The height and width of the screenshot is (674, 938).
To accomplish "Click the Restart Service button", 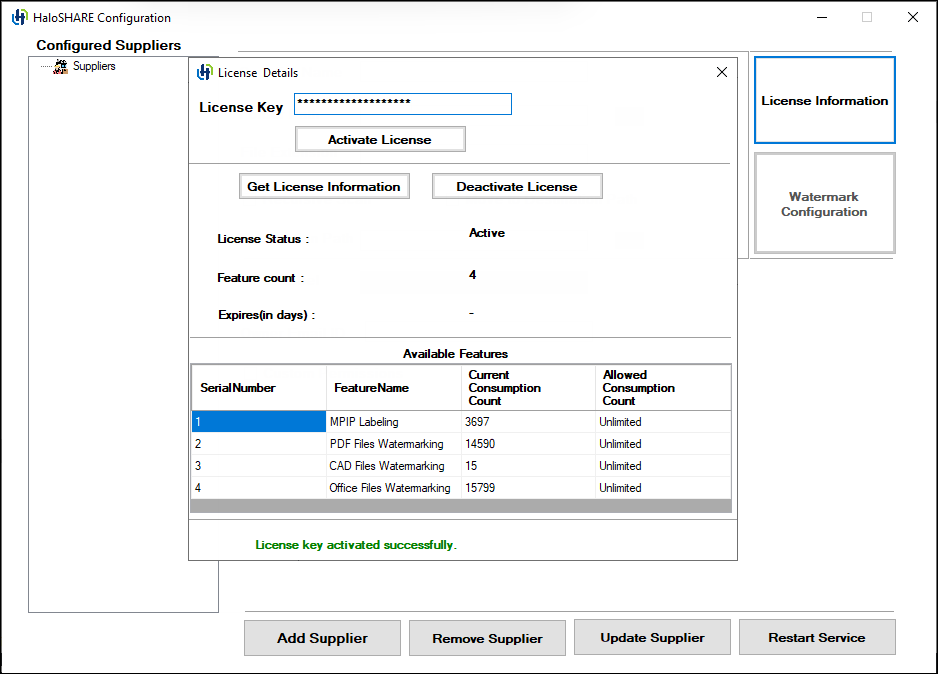I will coord(816,637).
